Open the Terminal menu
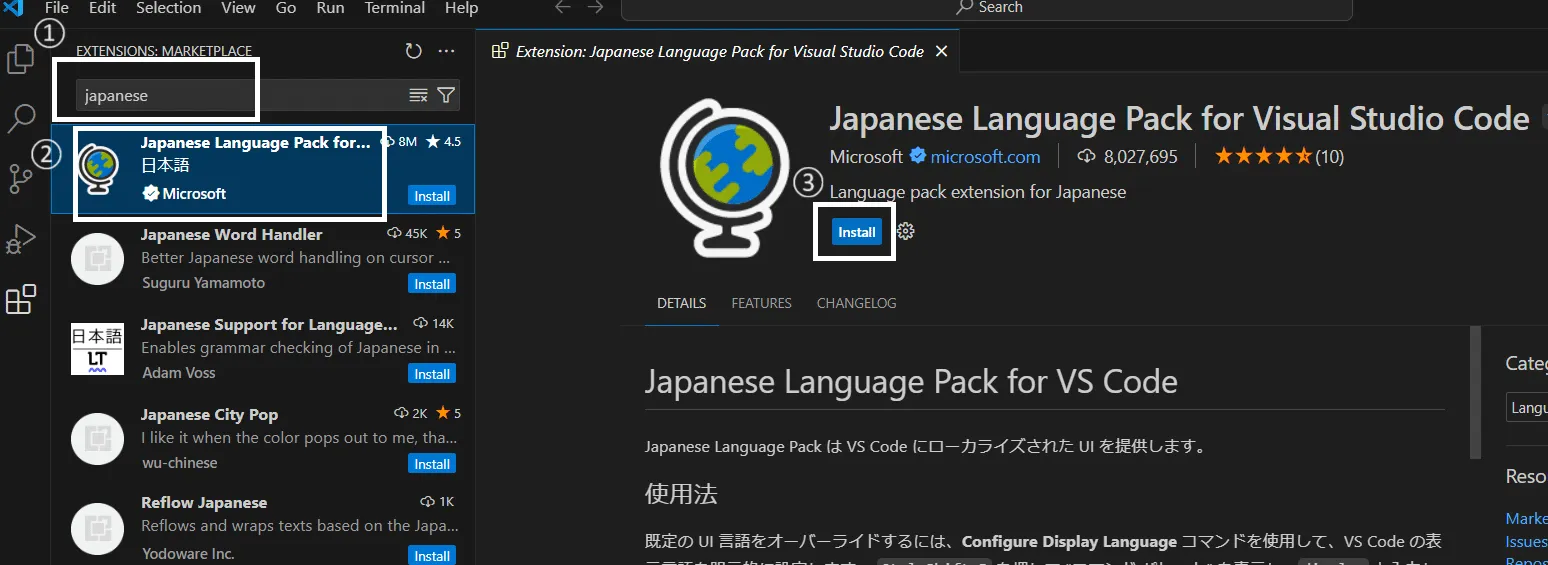 397,8
